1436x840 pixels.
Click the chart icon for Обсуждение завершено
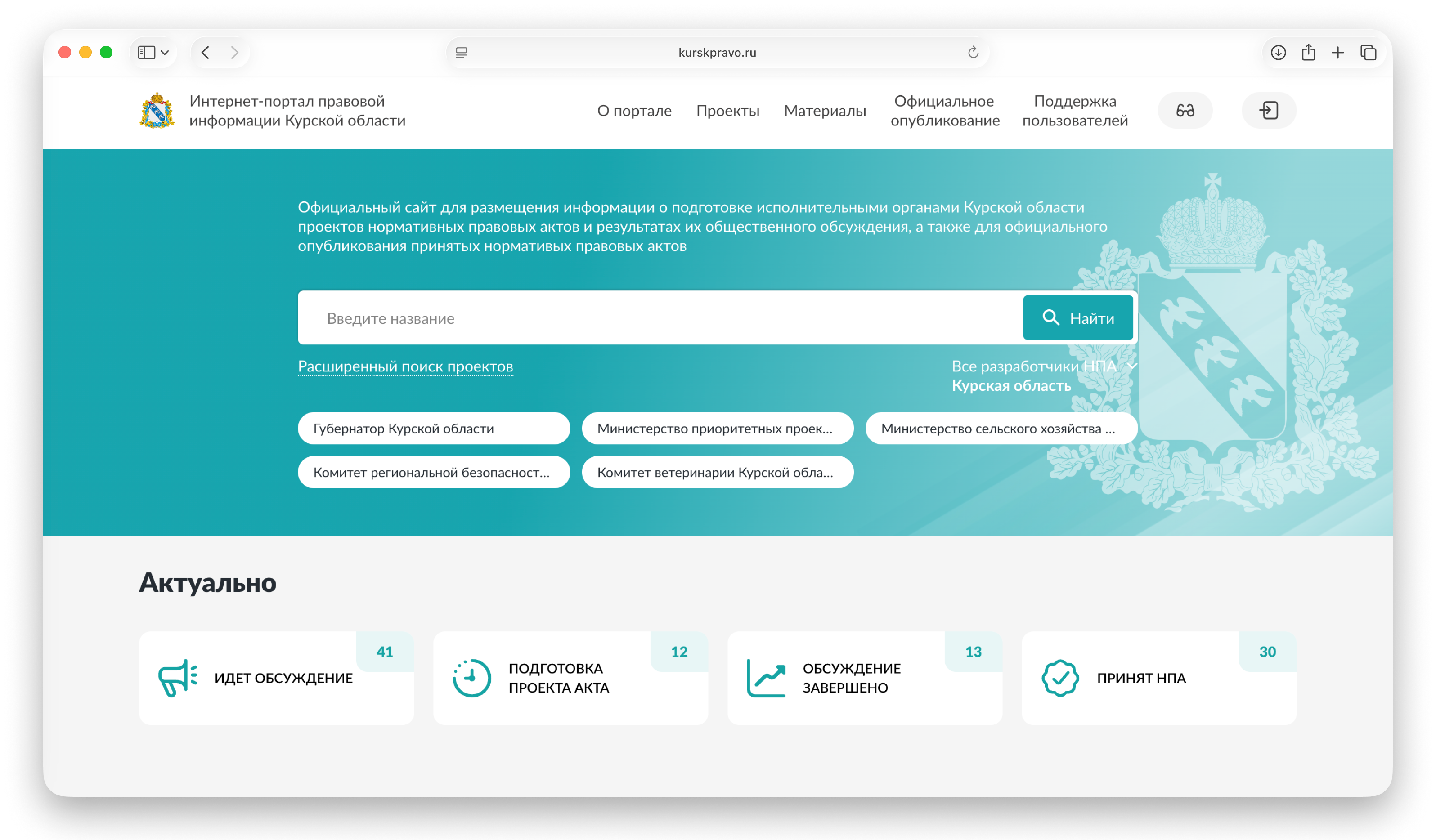pyautogui.click(x=766, y=678)
